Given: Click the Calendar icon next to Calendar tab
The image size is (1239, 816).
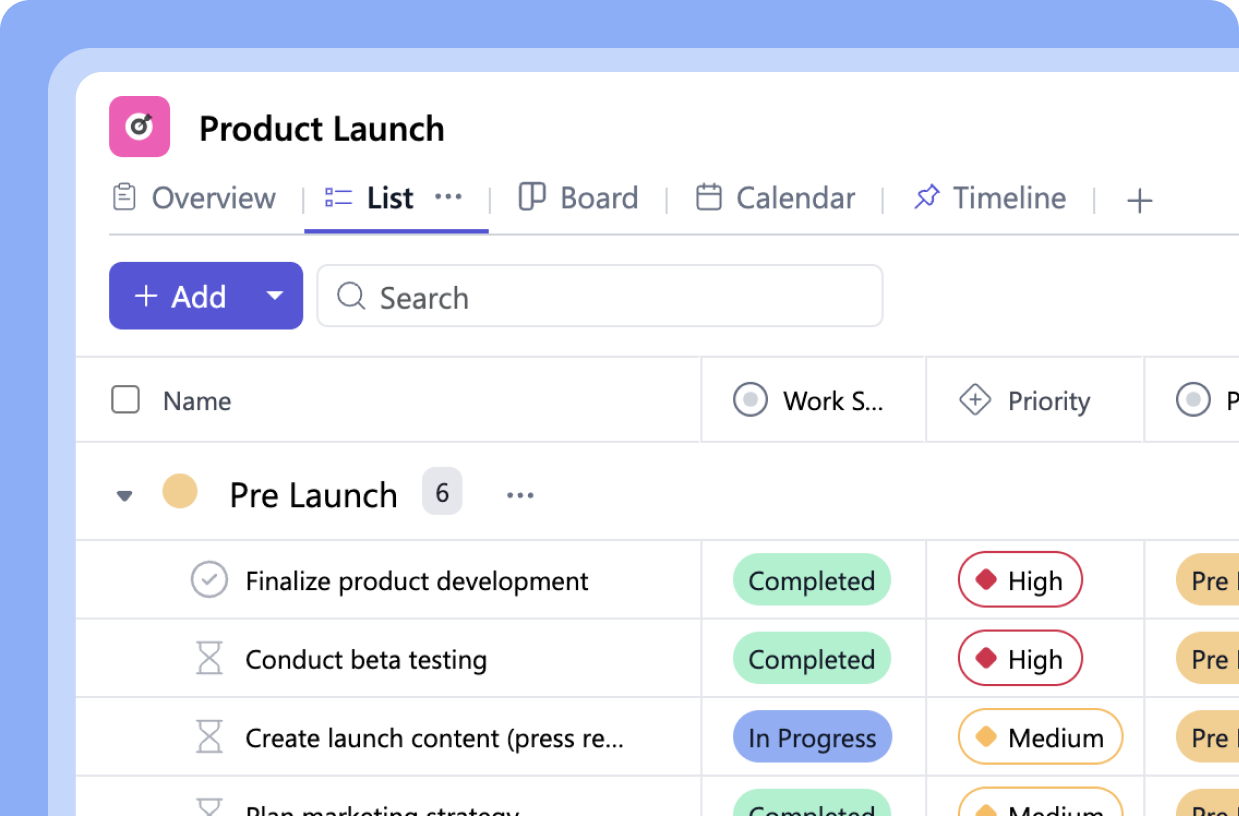Looking at the screenshot, I should pos(711,197).
